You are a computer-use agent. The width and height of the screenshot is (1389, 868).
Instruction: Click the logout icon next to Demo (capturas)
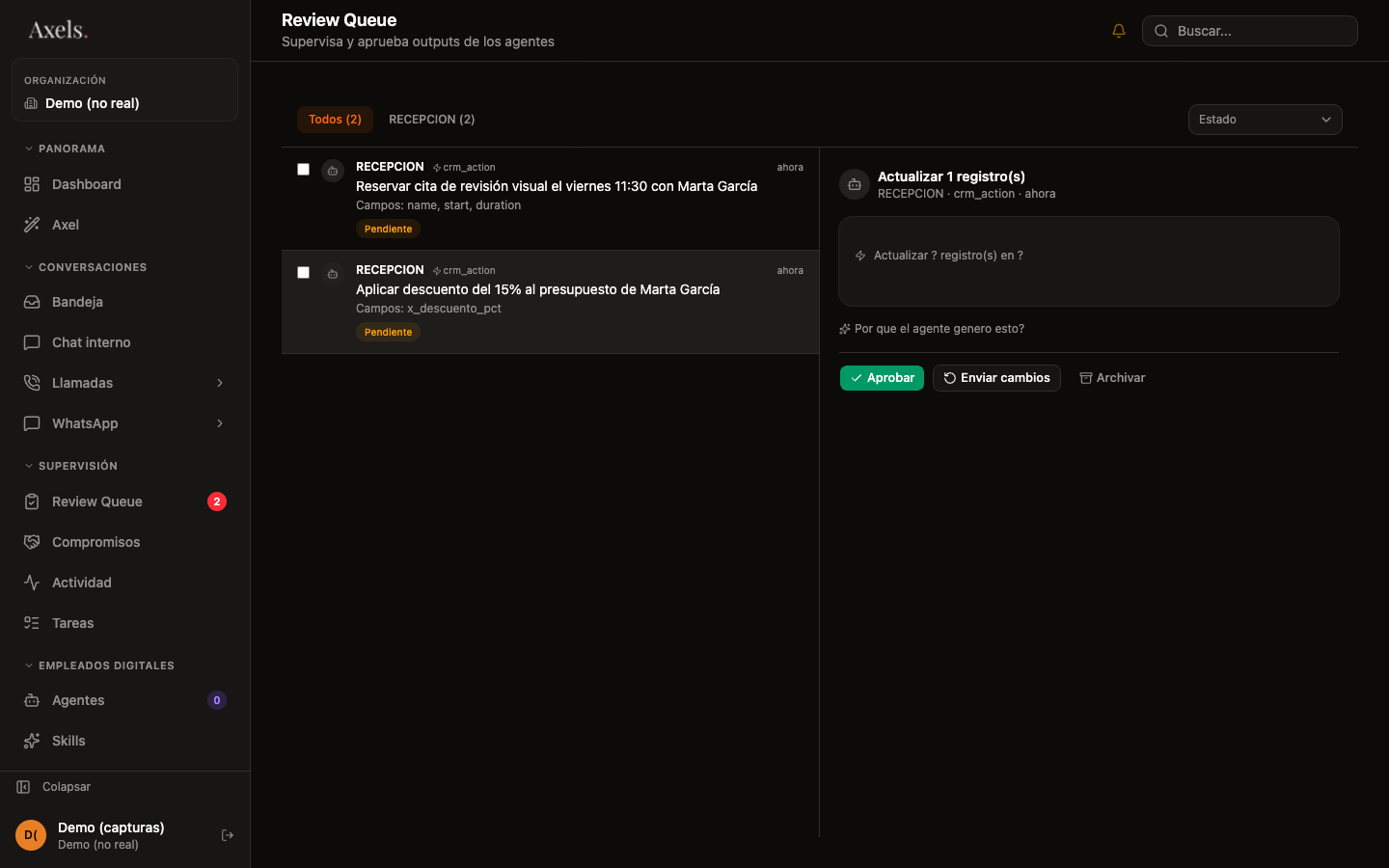pos(228,835)
